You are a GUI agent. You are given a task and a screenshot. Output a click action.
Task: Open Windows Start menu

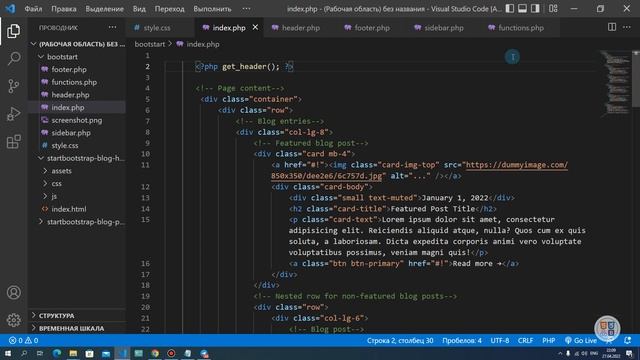8,353
